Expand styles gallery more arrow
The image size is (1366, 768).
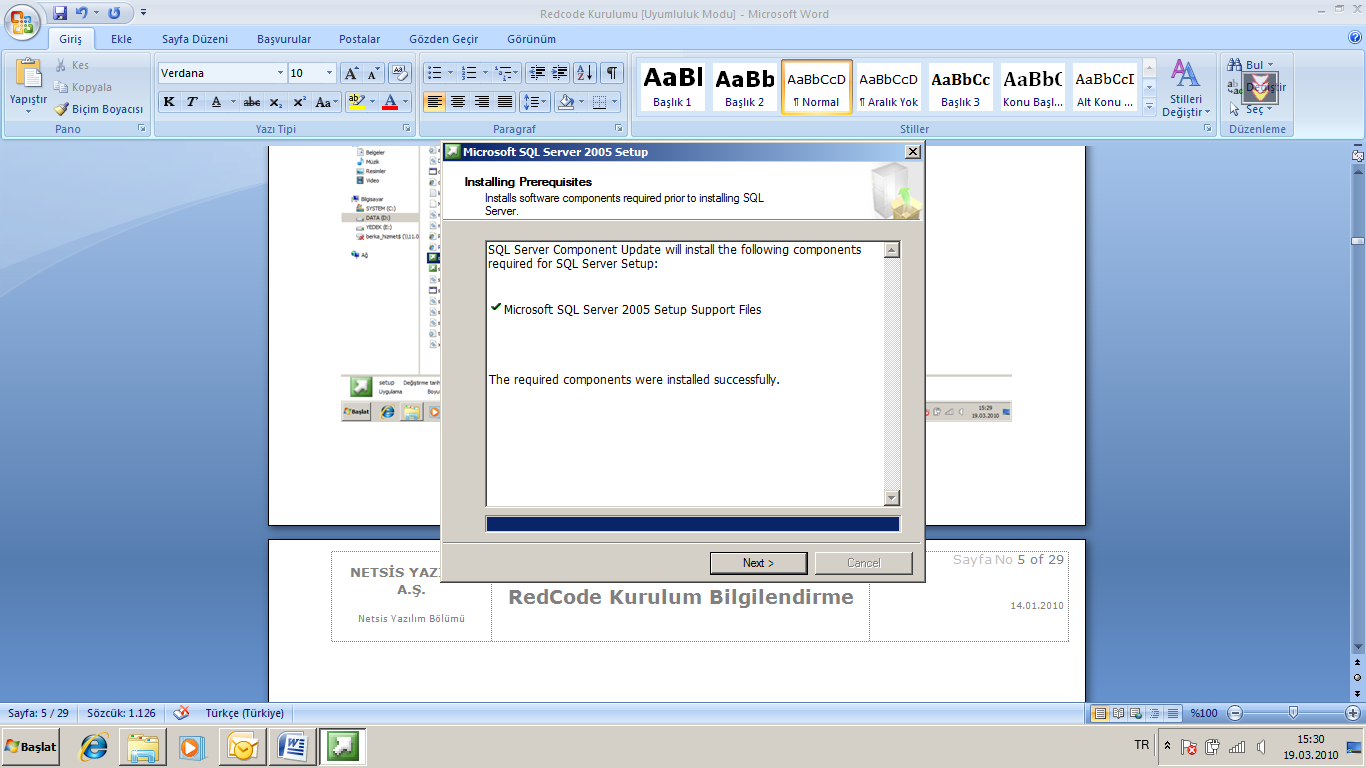pos(1149,106)
